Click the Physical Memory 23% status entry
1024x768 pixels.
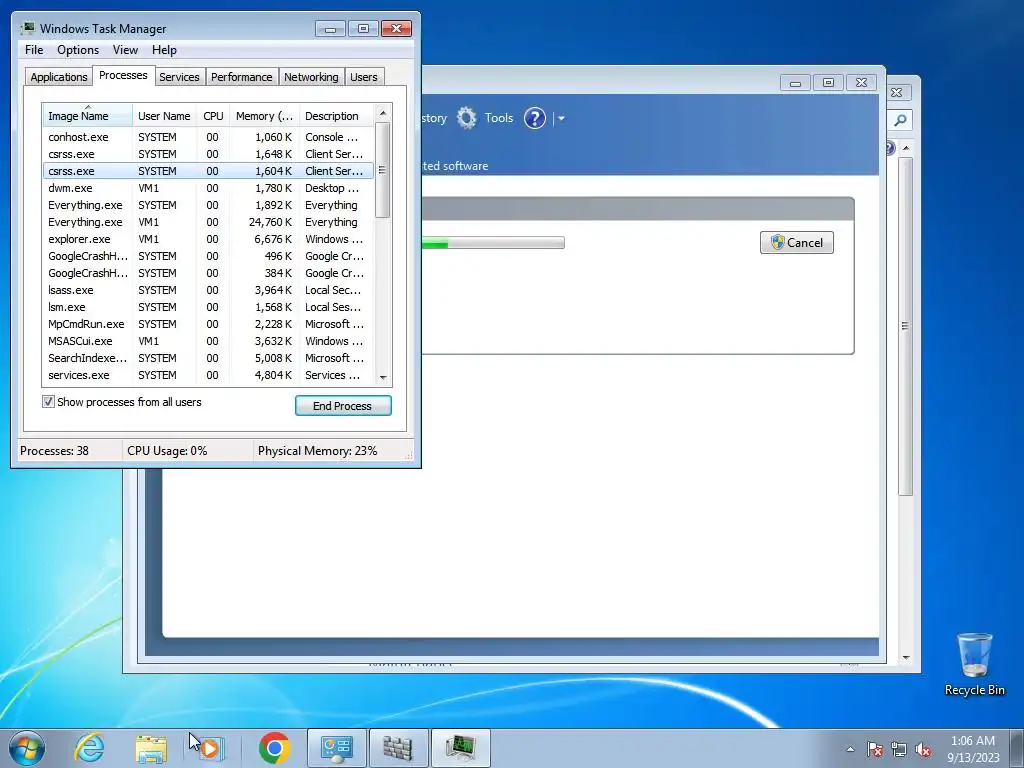coord(317,451)
